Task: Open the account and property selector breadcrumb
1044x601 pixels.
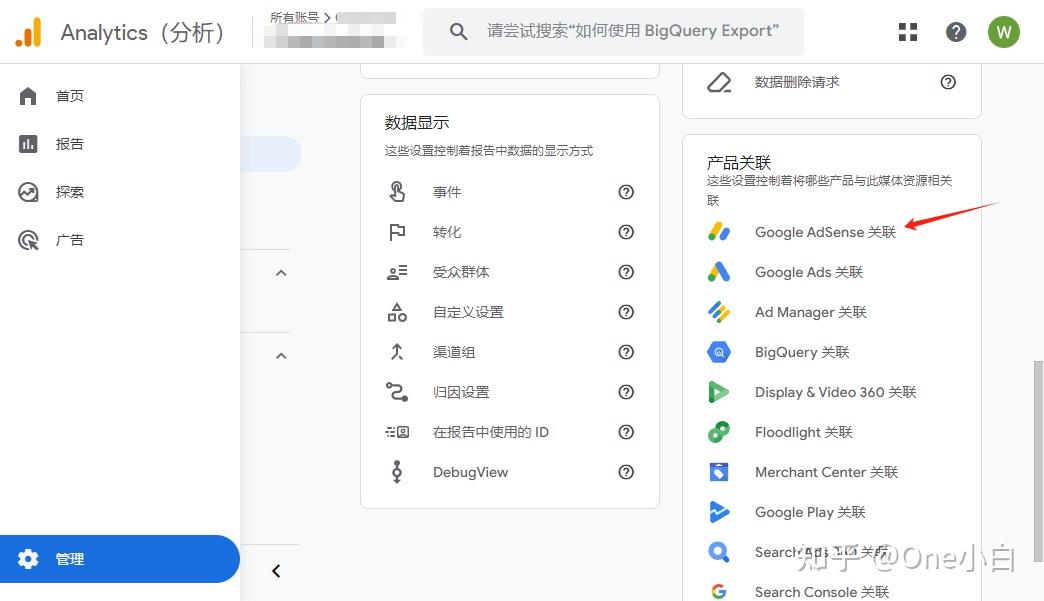Action: click(330, 25)
